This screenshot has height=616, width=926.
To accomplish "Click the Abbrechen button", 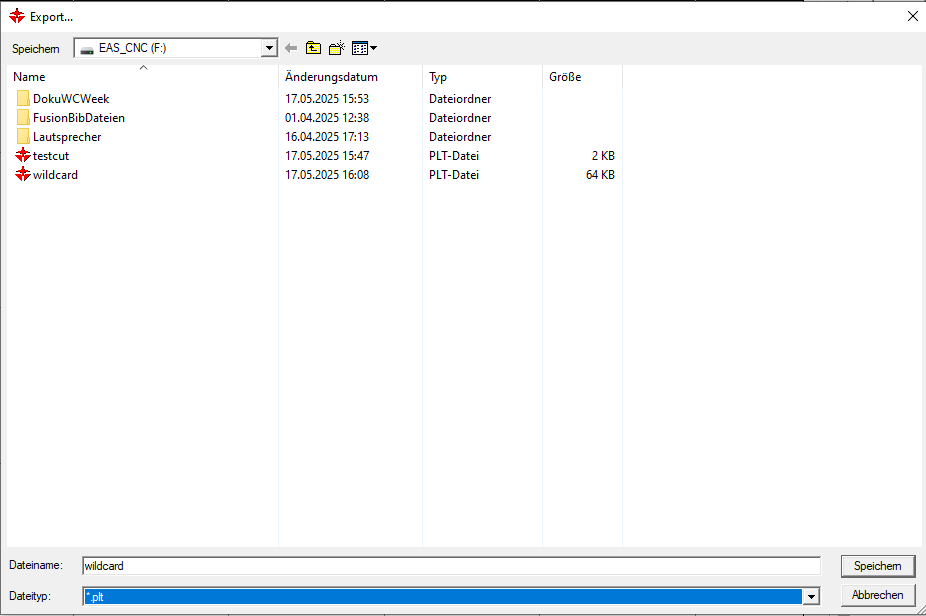I will 878,595.
